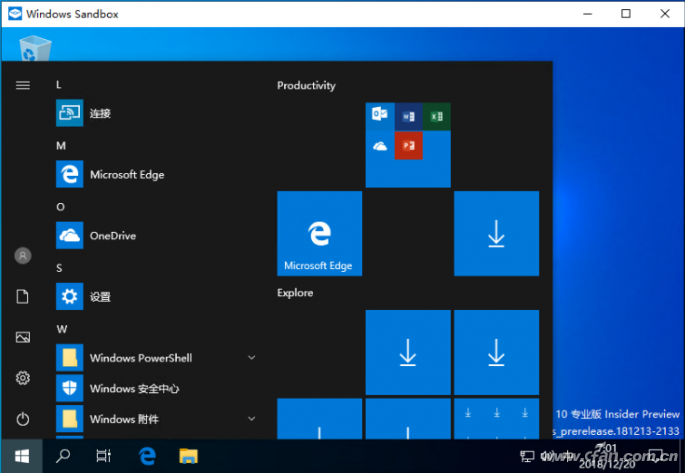Open the 连接 (Connect) app icon
The image size is (685, 473).
click(69, 113)
